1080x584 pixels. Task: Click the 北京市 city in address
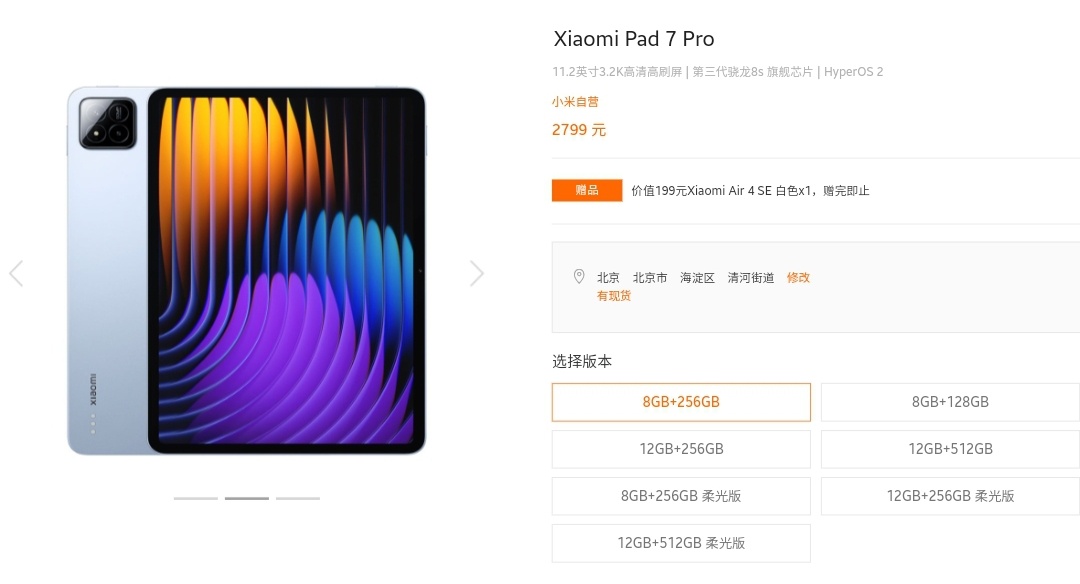click(x=650, y=278)
